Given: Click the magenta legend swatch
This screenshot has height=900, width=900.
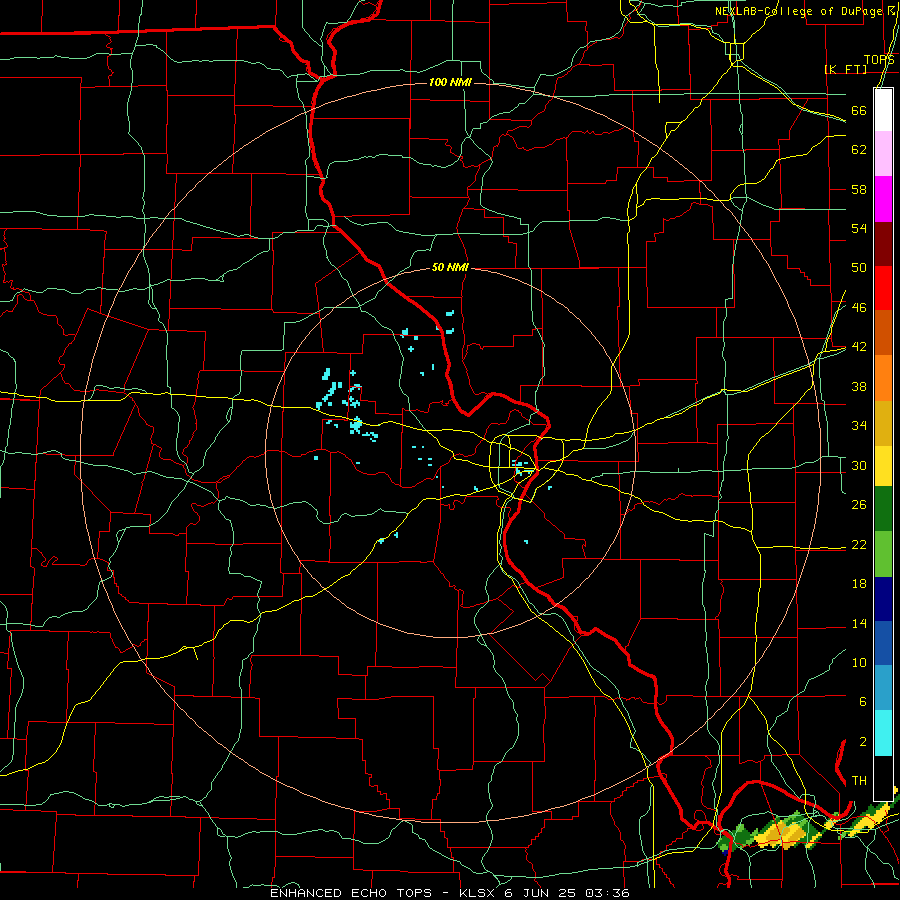Looking at the screenshot, I should [883, 199].
